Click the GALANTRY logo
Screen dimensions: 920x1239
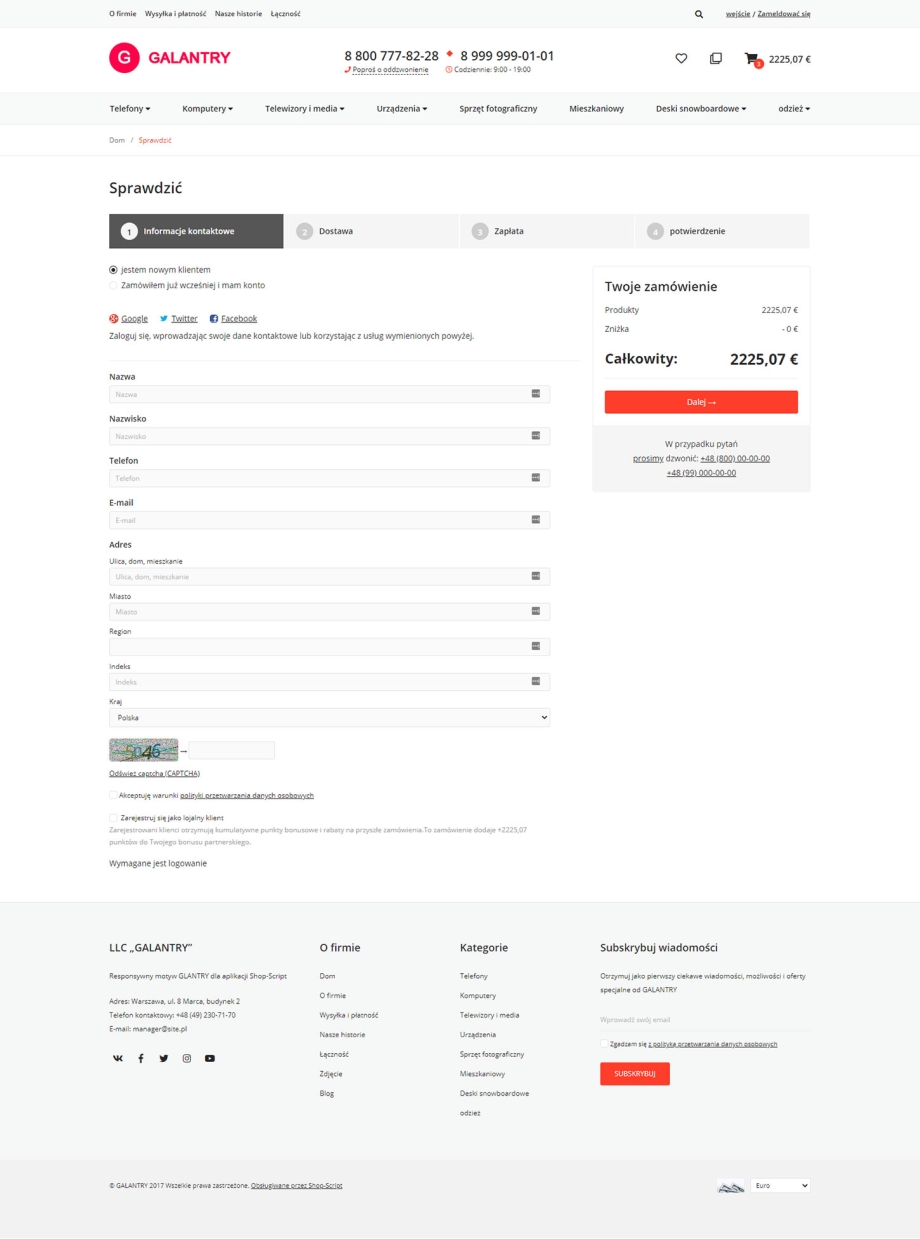tap(170, 58)
